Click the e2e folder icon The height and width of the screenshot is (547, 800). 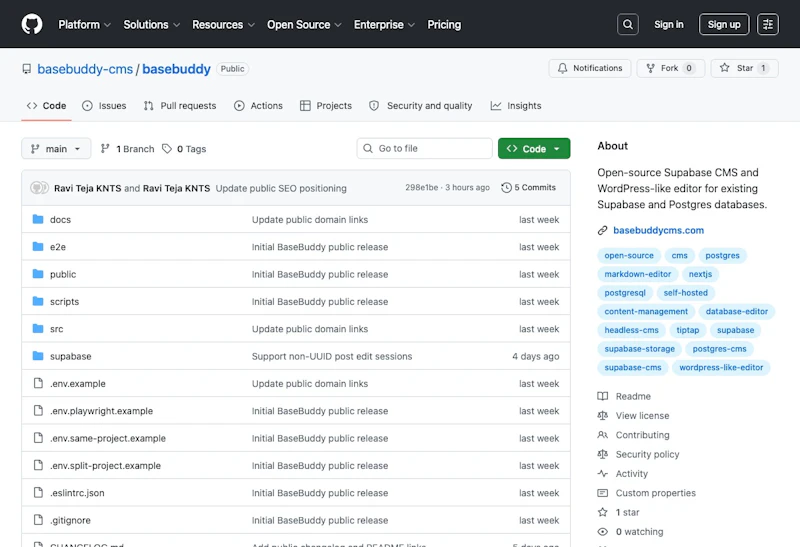[x=38, y=246]
